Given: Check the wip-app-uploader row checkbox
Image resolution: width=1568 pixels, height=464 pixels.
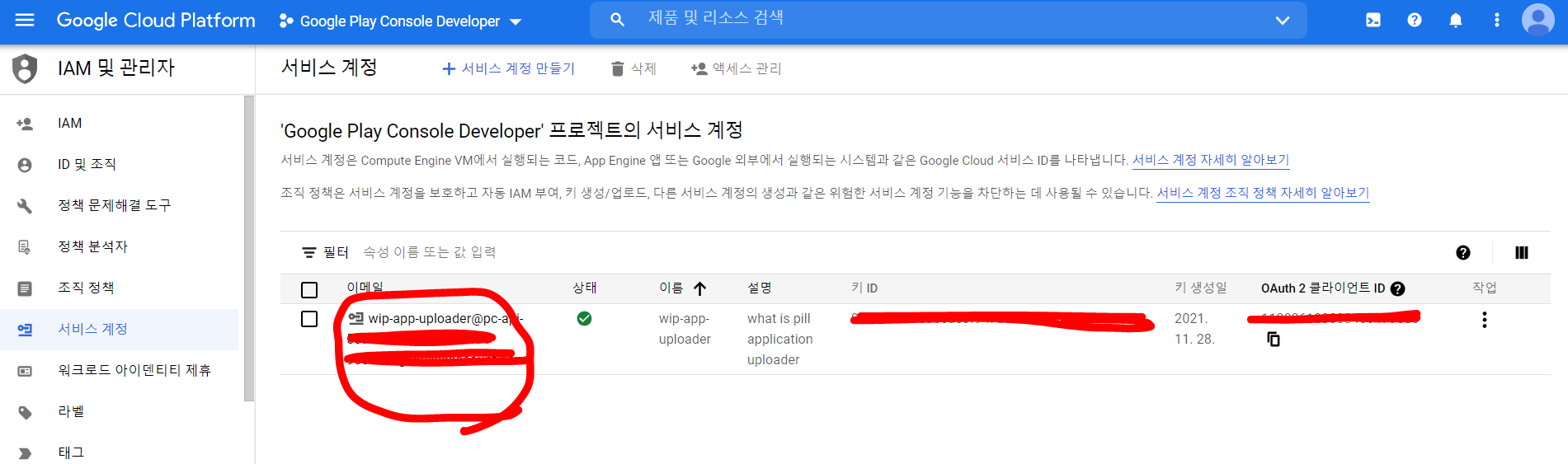Looking at the screenshot, I should 309,319.
